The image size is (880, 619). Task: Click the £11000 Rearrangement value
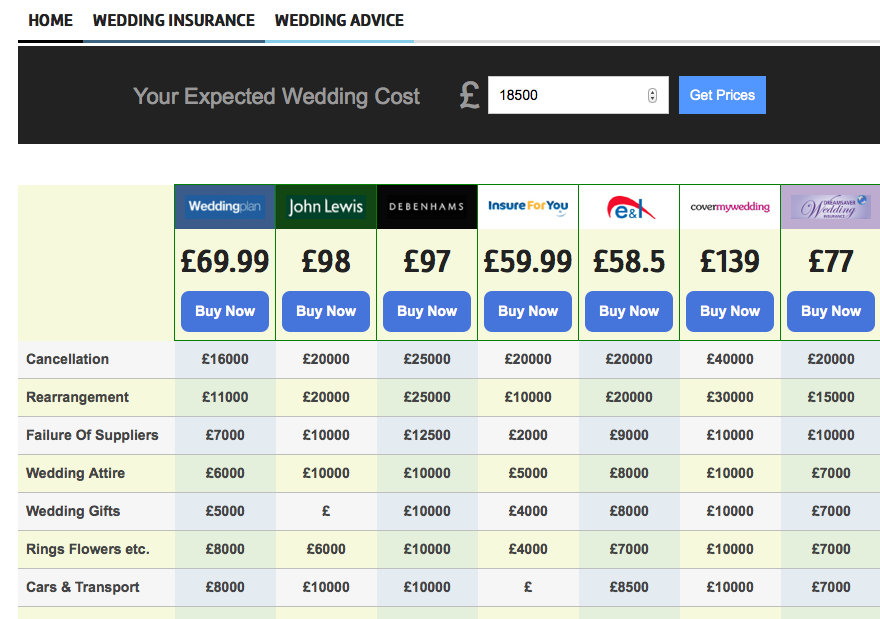coord(224,397)
